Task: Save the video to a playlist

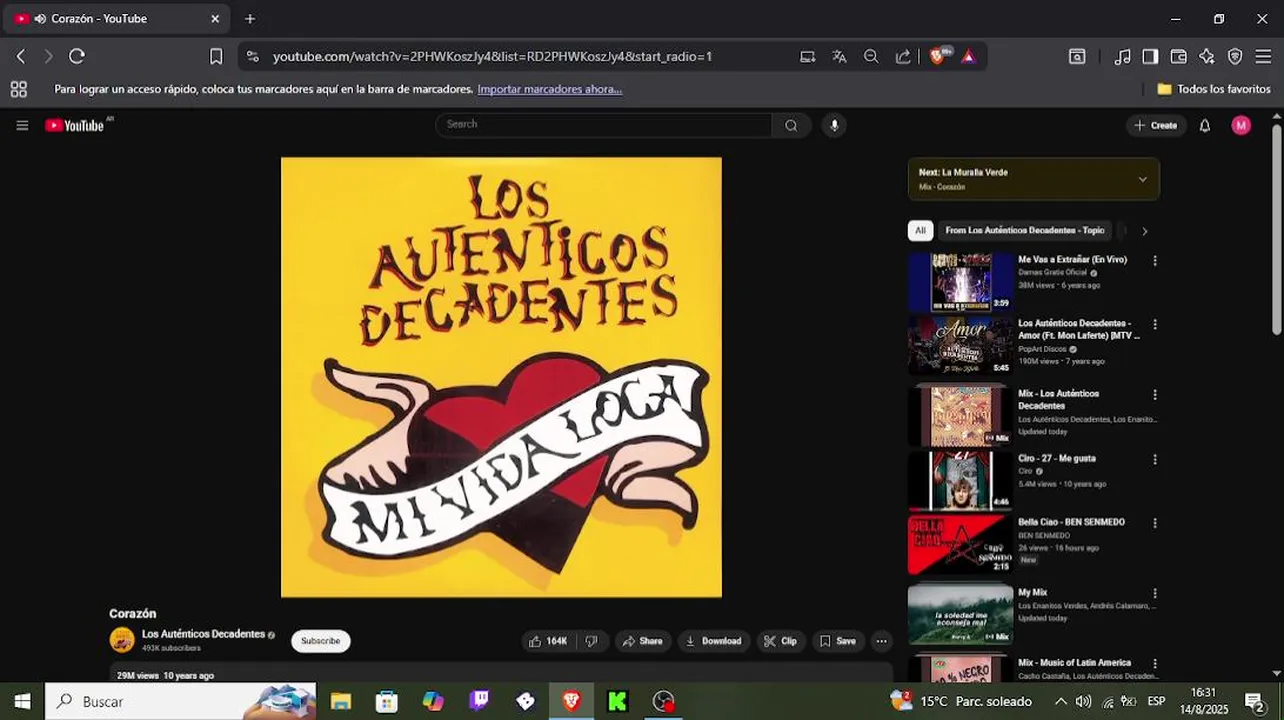Action: point(837,641)
